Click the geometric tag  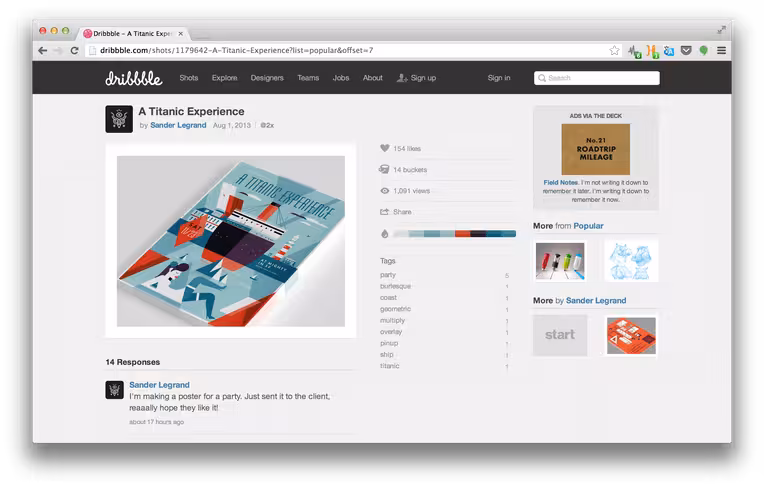[x=395, y=309]
